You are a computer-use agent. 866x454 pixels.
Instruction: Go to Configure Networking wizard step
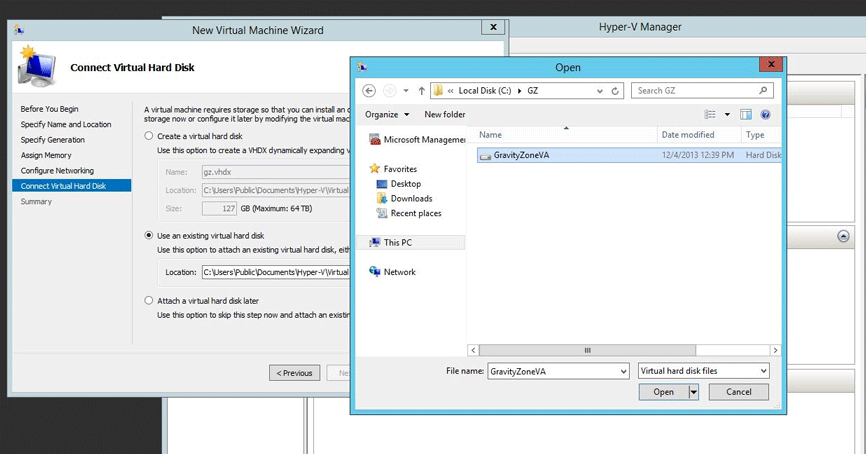pyautogui.click(x=57, y=171)
